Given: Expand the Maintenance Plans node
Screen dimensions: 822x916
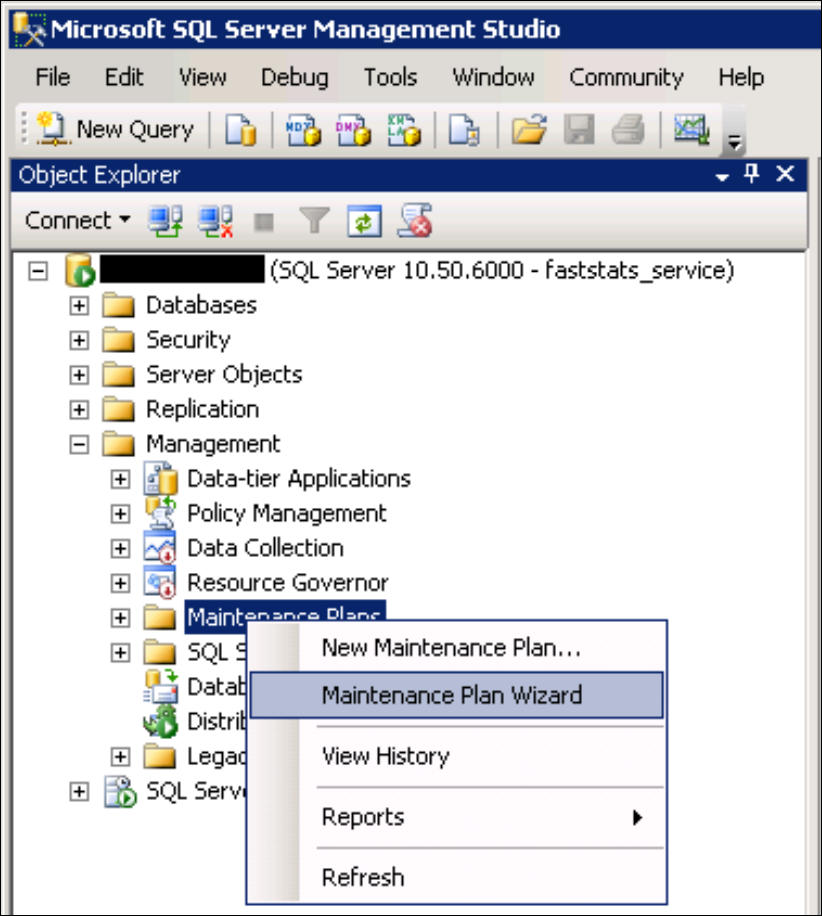Looking at the screenshot, I should pyautogui.click(x=120, y=618).
